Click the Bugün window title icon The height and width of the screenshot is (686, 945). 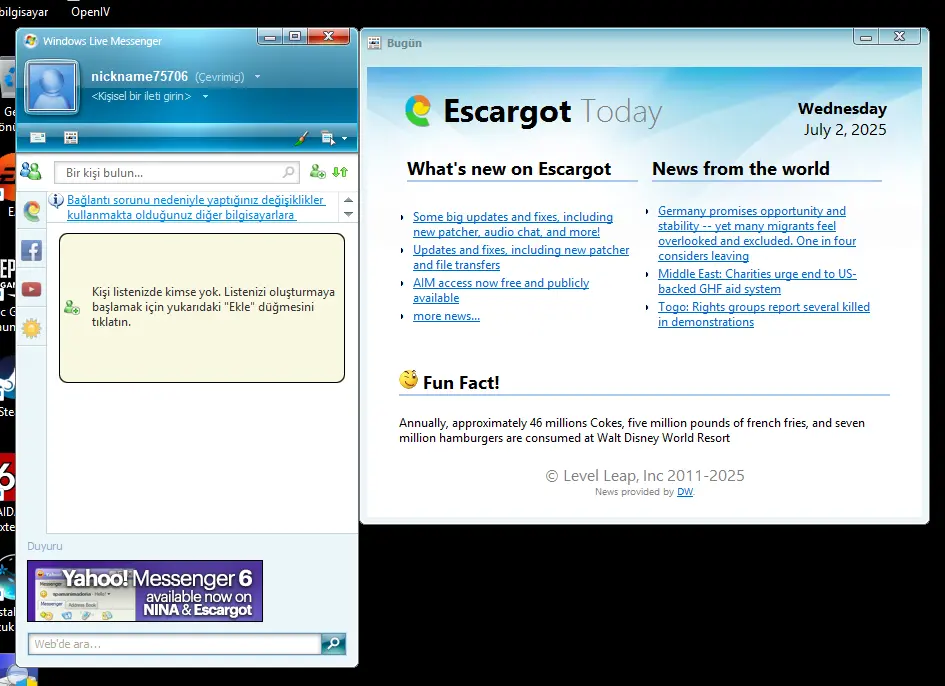tap(374, 43)
